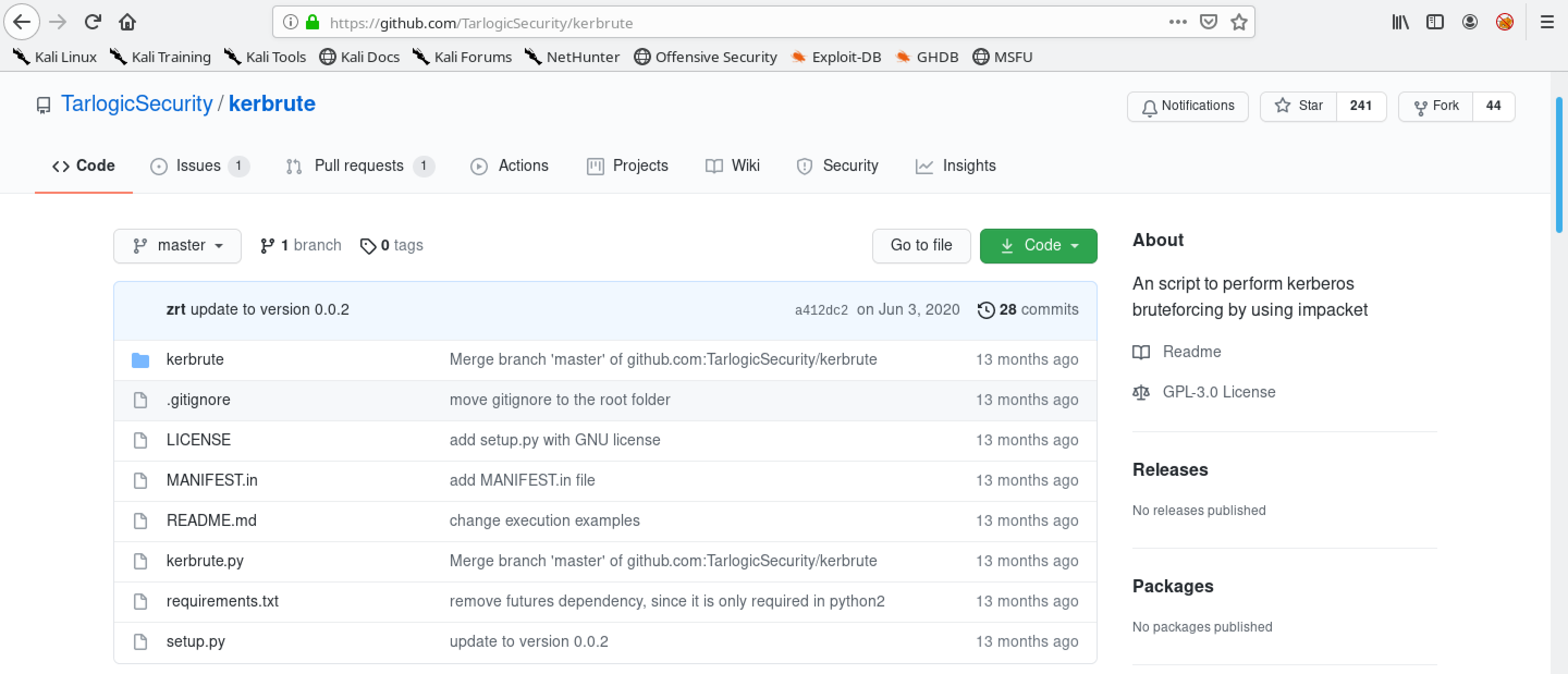Switch to the Insights tab

tap(955, 166)
